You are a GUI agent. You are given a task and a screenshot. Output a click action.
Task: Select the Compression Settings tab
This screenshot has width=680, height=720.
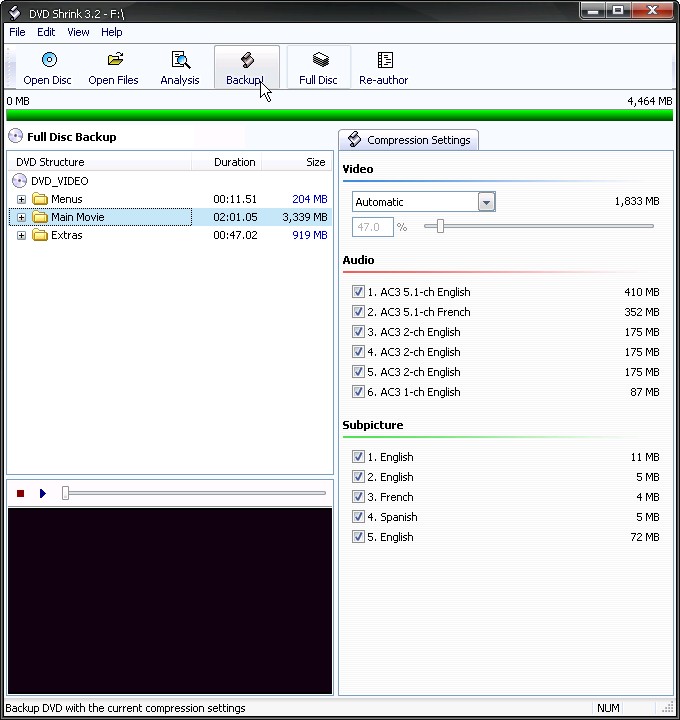[x=409, y=140]
